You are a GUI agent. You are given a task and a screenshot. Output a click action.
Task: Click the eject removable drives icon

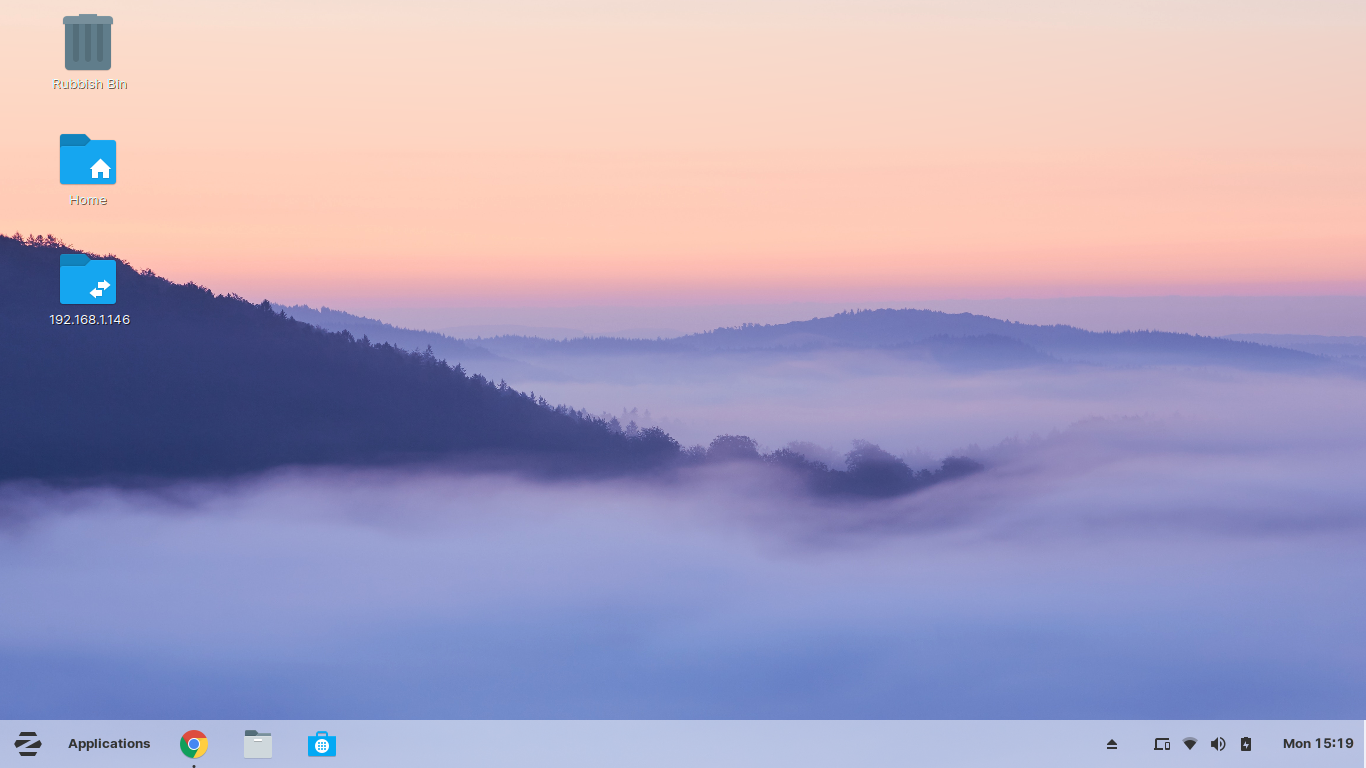point(1112,744)
